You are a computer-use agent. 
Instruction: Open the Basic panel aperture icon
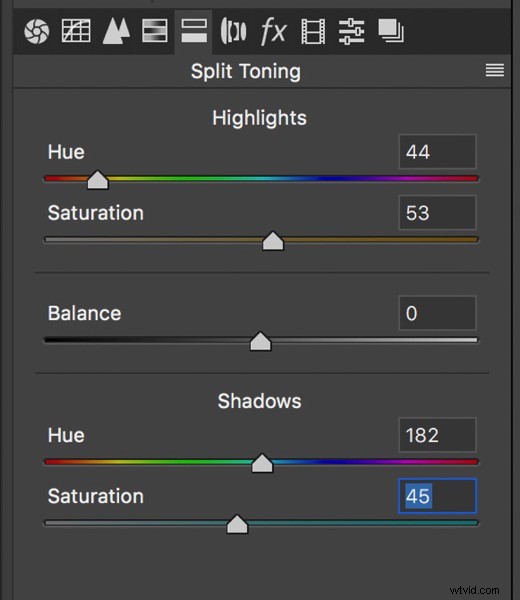(37, 31)
